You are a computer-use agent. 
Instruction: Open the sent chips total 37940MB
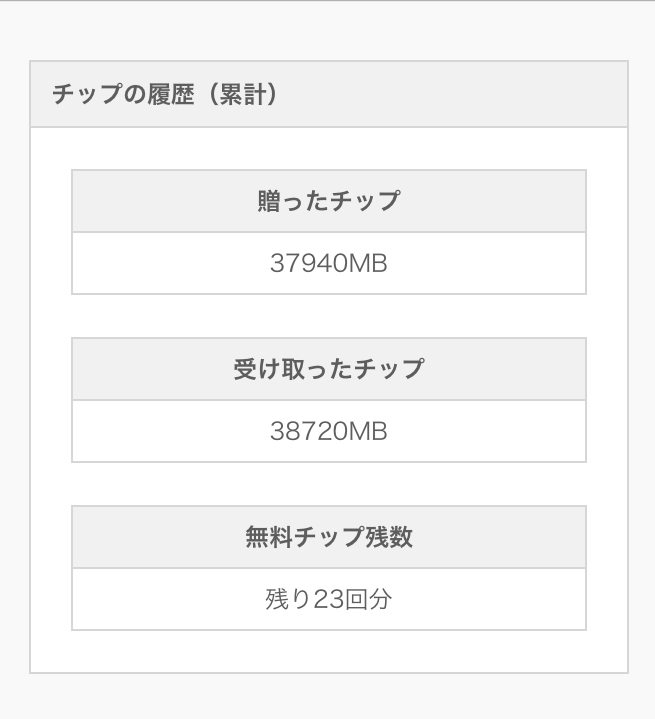tap(328, 264)
